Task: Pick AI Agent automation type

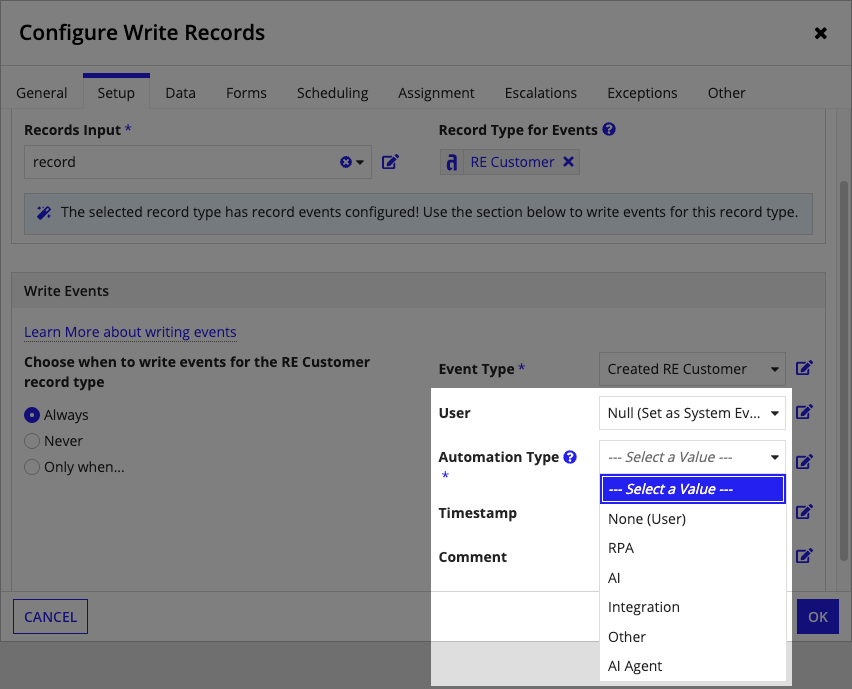Action: [x=693, y=666]
